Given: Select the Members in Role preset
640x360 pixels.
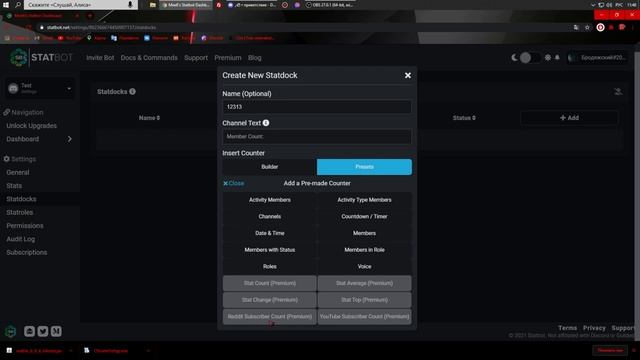Looking at the screenshot, I should (x=364, y=250).
